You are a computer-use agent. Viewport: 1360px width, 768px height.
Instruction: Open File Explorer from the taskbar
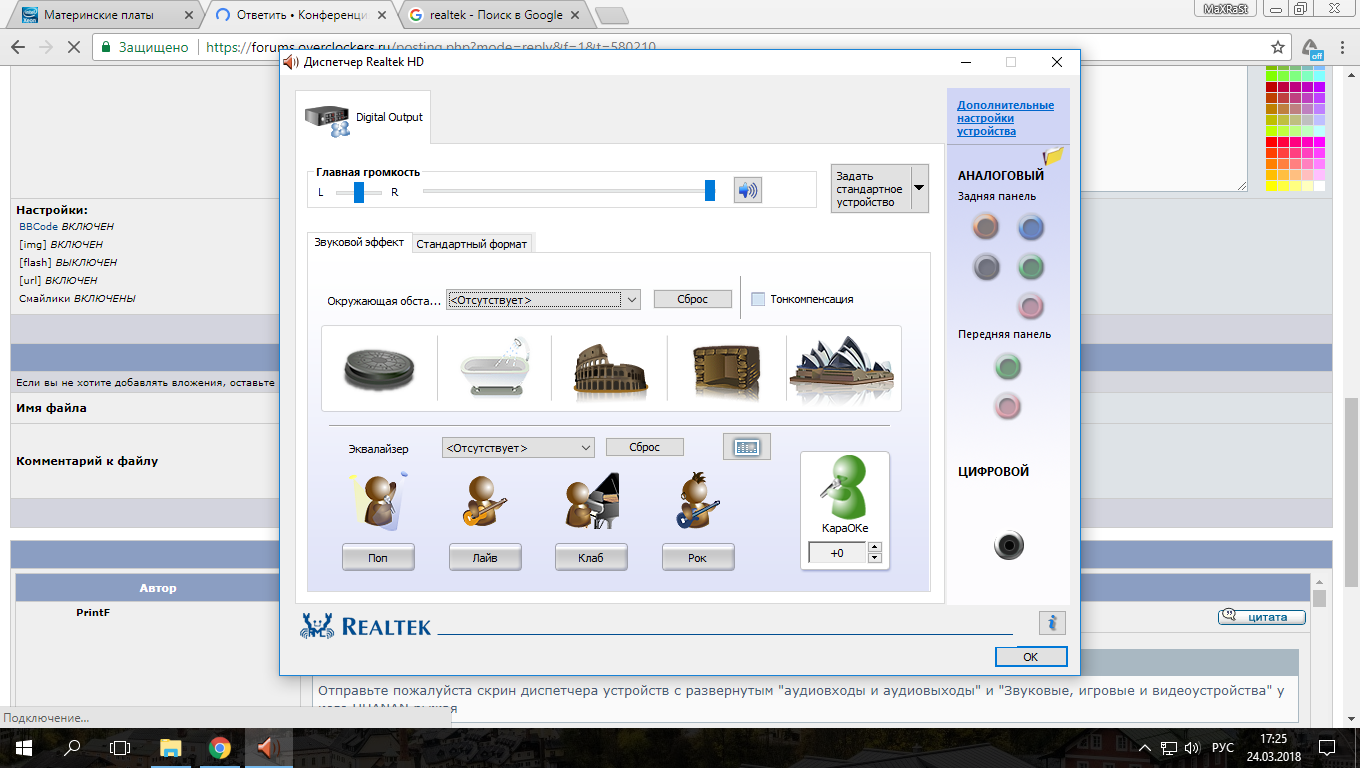170,747
